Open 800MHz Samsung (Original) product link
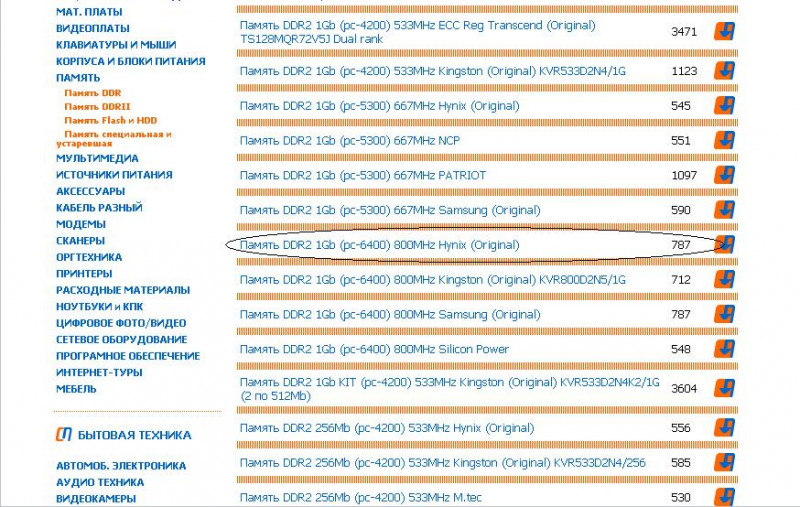 (389, 315)
